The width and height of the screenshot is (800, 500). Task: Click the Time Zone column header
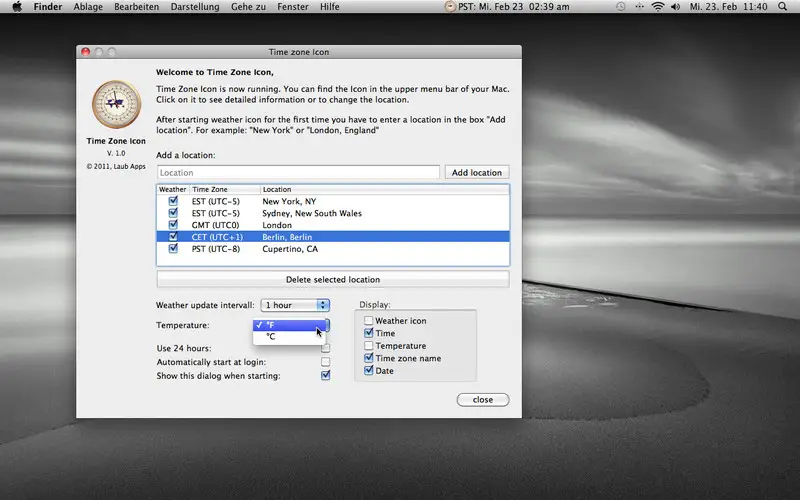[x=225, y=189]
